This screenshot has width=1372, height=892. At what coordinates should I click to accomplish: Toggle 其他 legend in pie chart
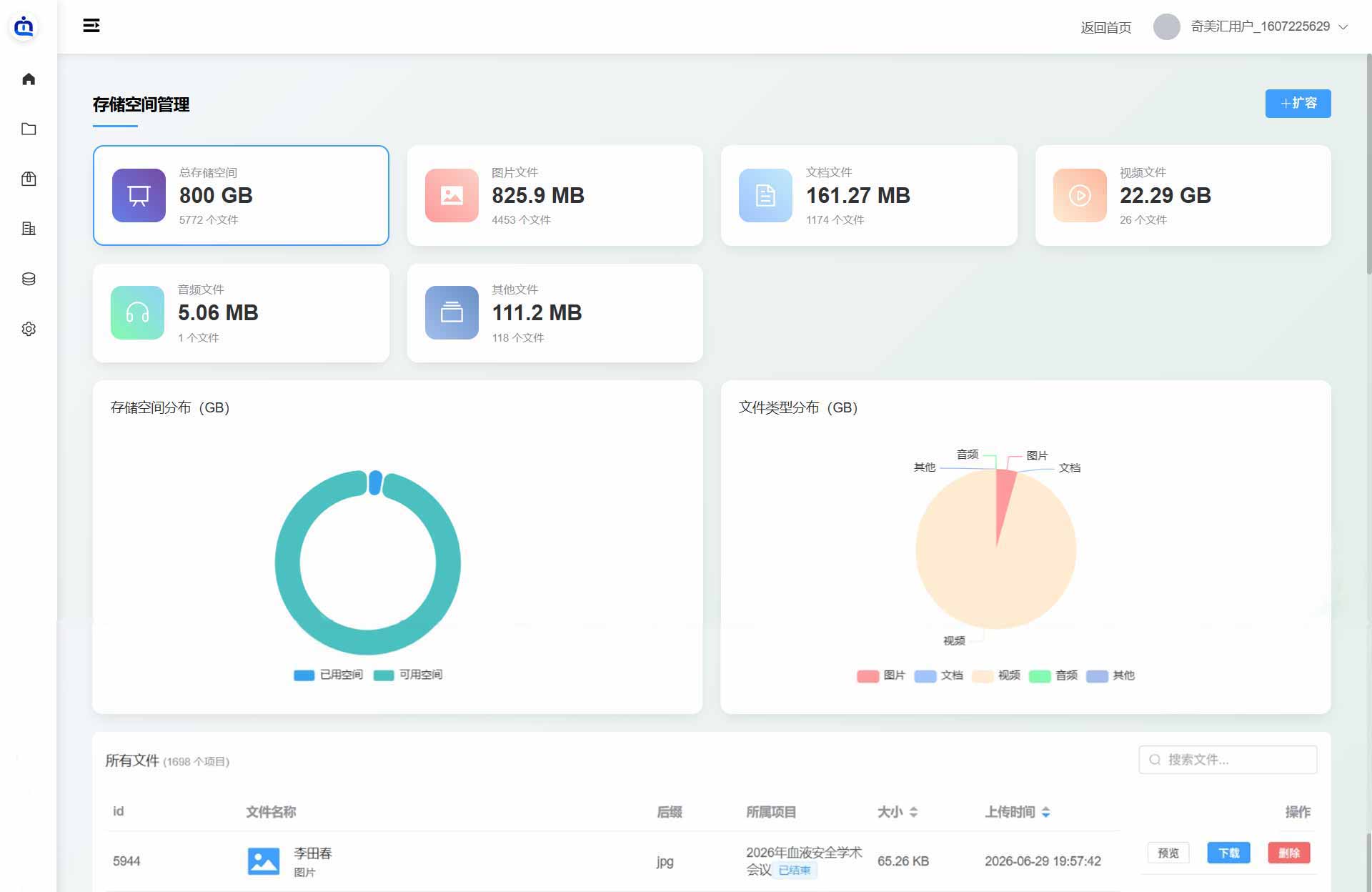[x=1110, y=675]
